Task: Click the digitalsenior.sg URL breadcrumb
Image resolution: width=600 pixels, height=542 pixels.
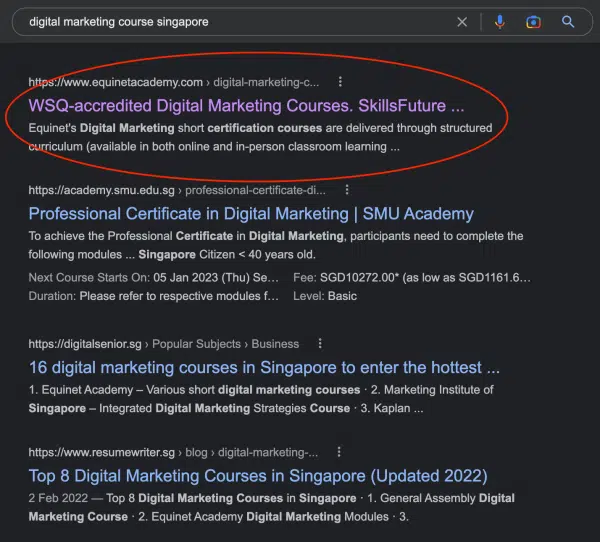Action: [x=164, y=344]
